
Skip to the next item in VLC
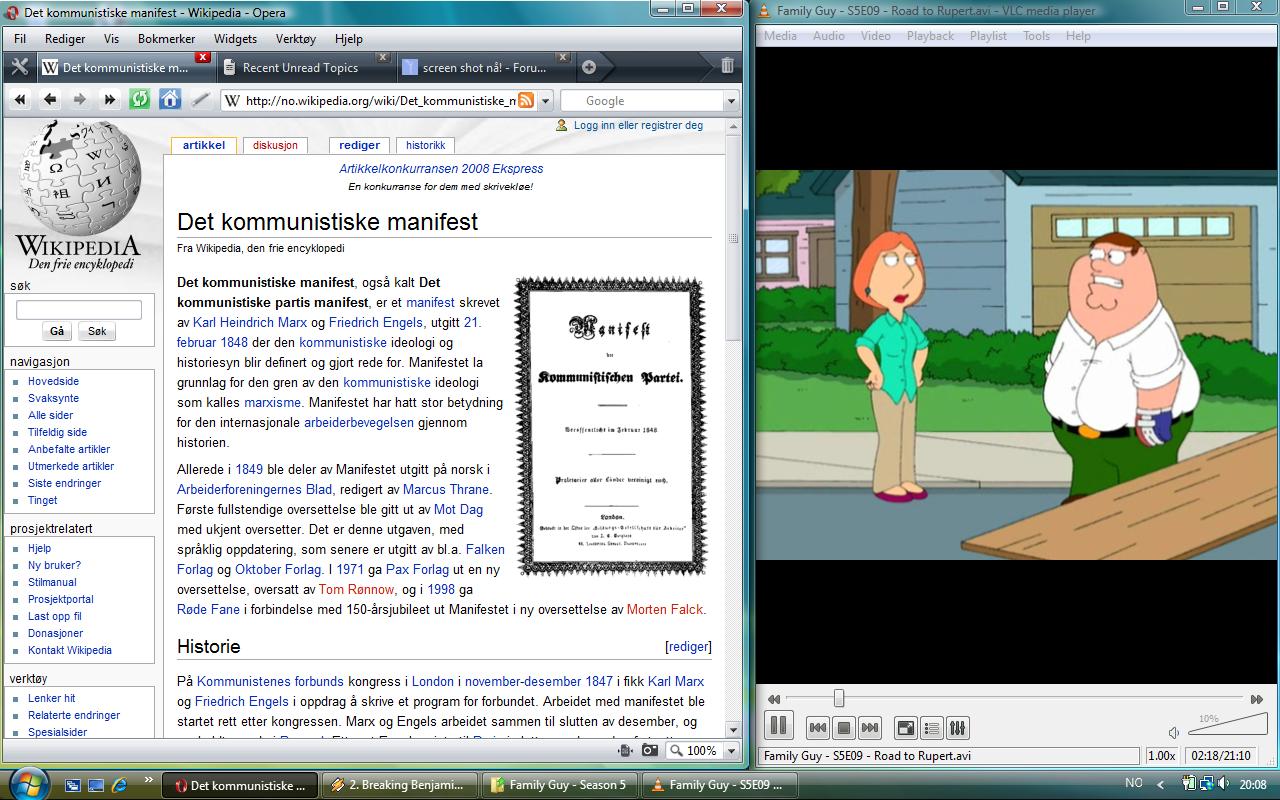click(x=870, y=728)
